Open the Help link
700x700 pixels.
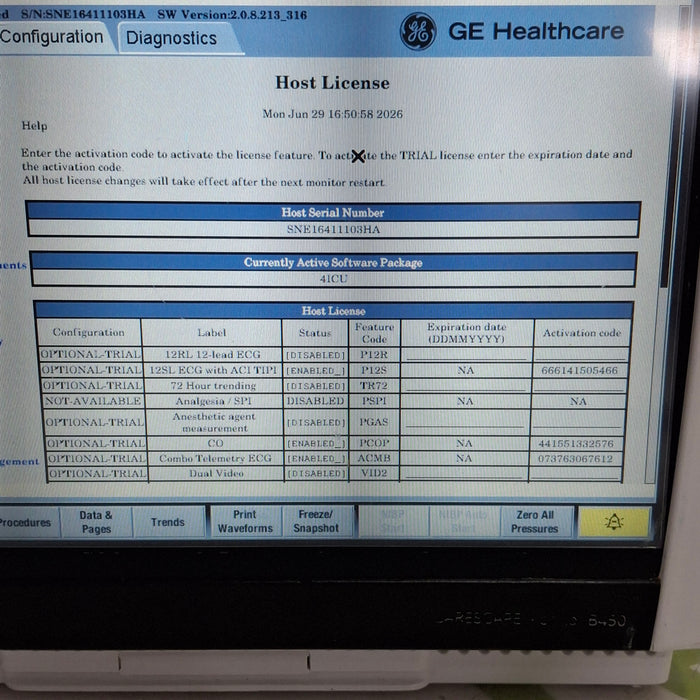[x=34, y=126]
